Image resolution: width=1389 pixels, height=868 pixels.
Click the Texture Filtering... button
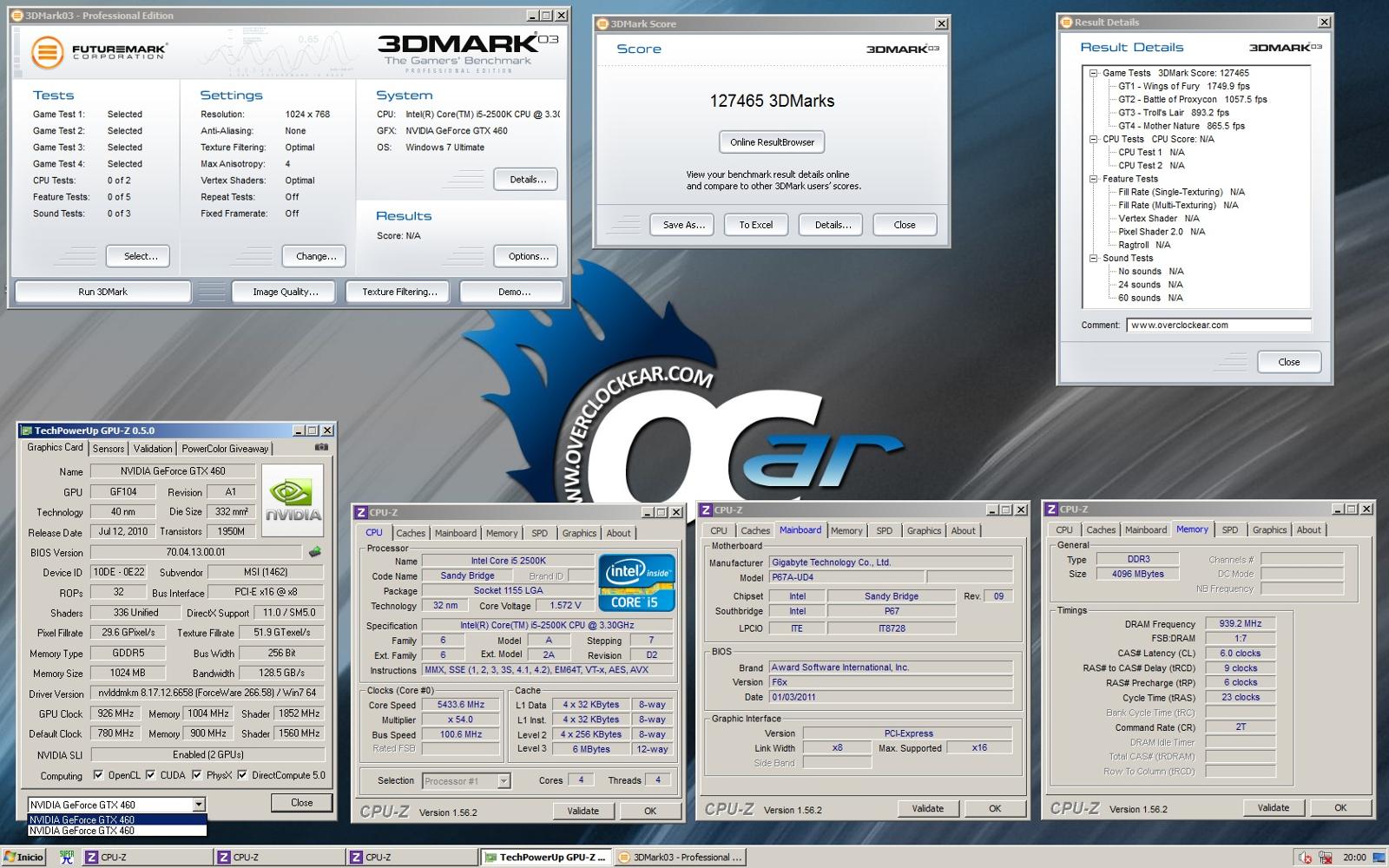(399, 292)
